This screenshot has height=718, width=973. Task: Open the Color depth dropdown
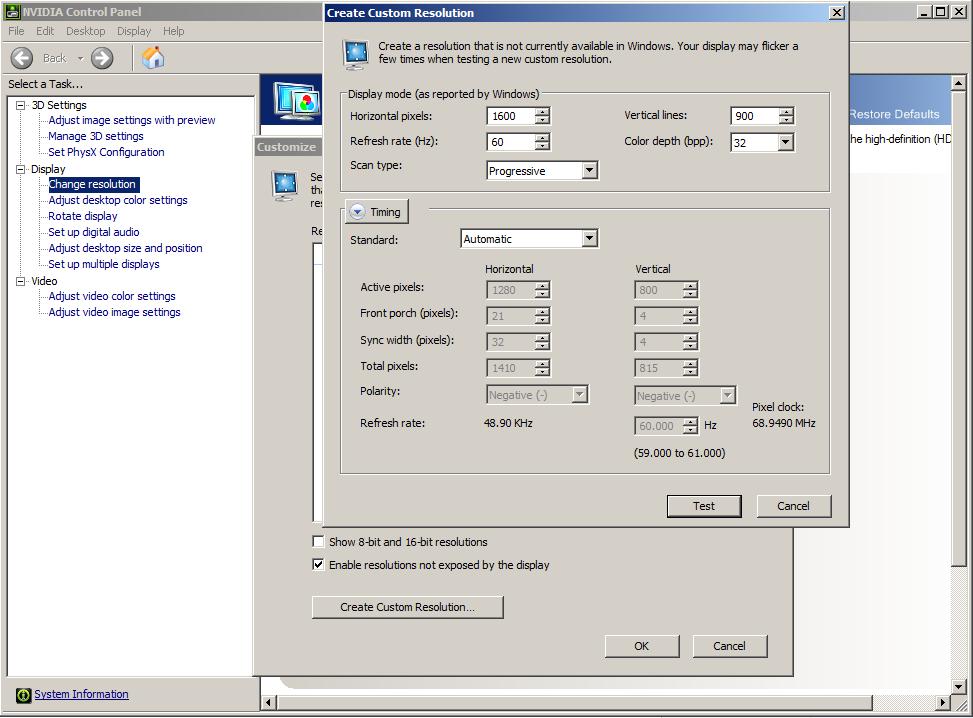coord(786,142)
